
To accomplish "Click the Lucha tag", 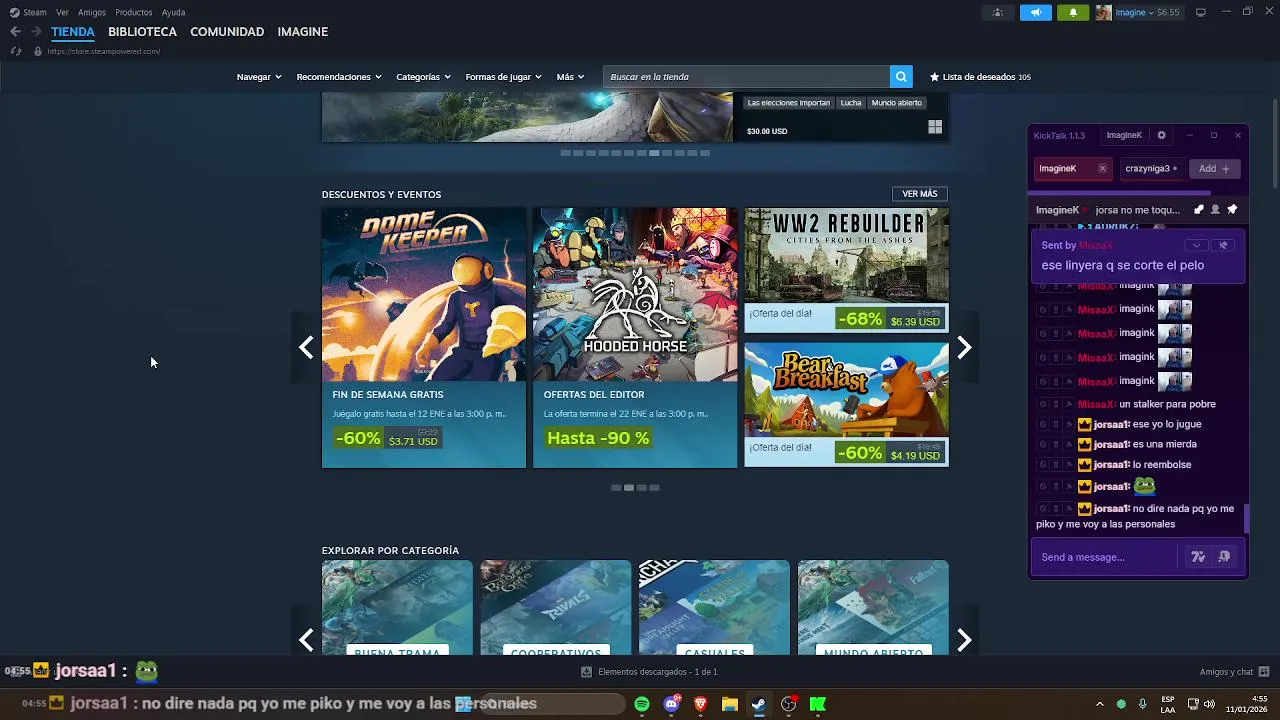I will [851, 103].
